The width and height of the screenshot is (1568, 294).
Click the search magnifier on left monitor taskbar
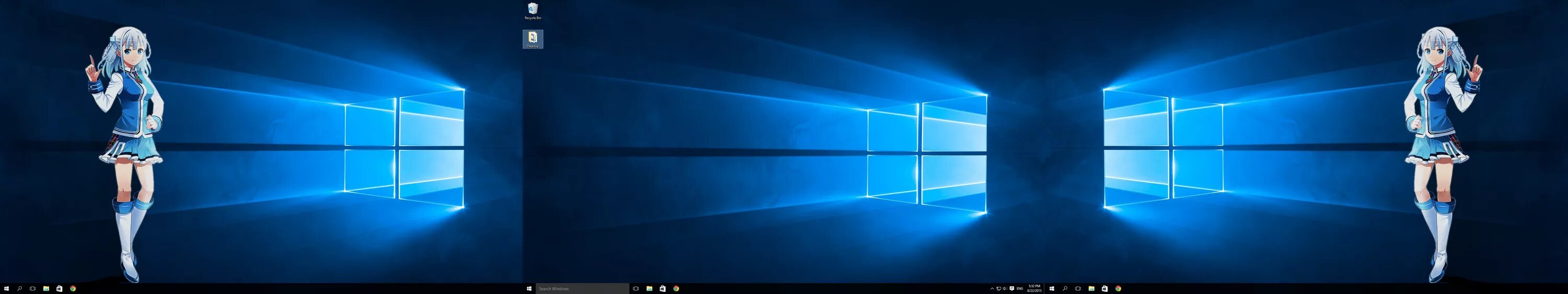[19, 289]
